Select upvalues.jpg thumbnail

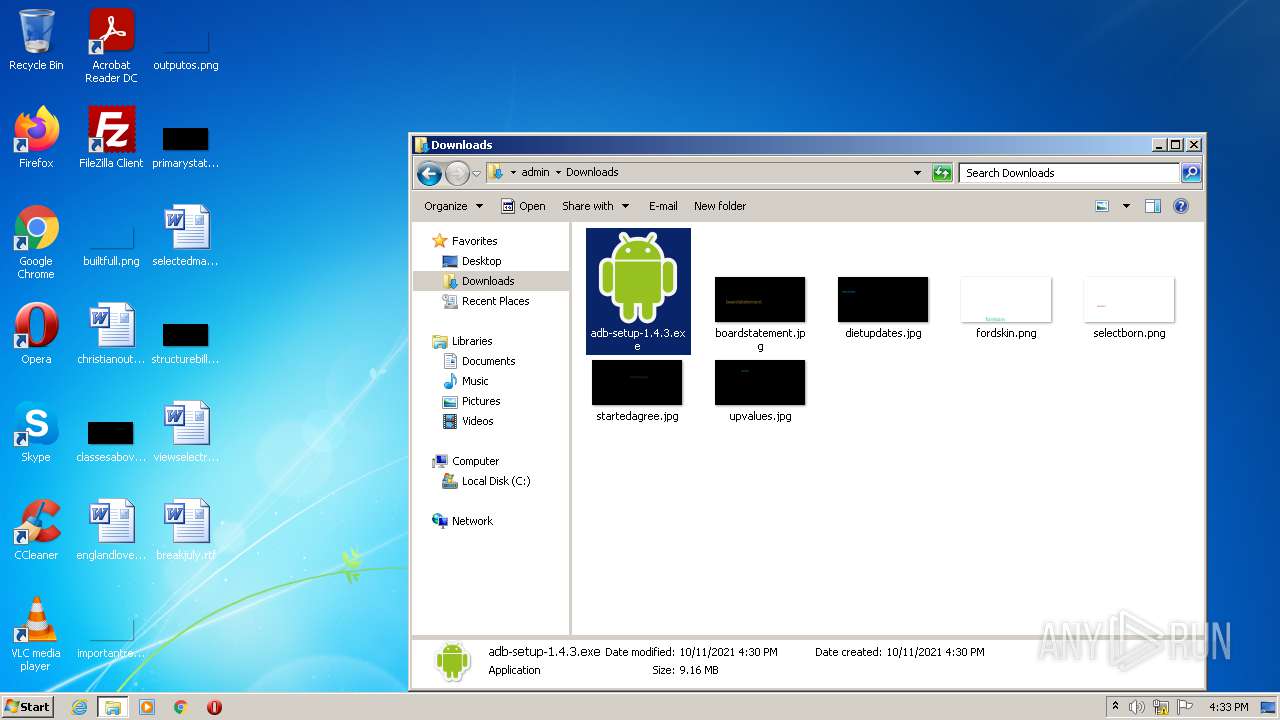point(760,391)
